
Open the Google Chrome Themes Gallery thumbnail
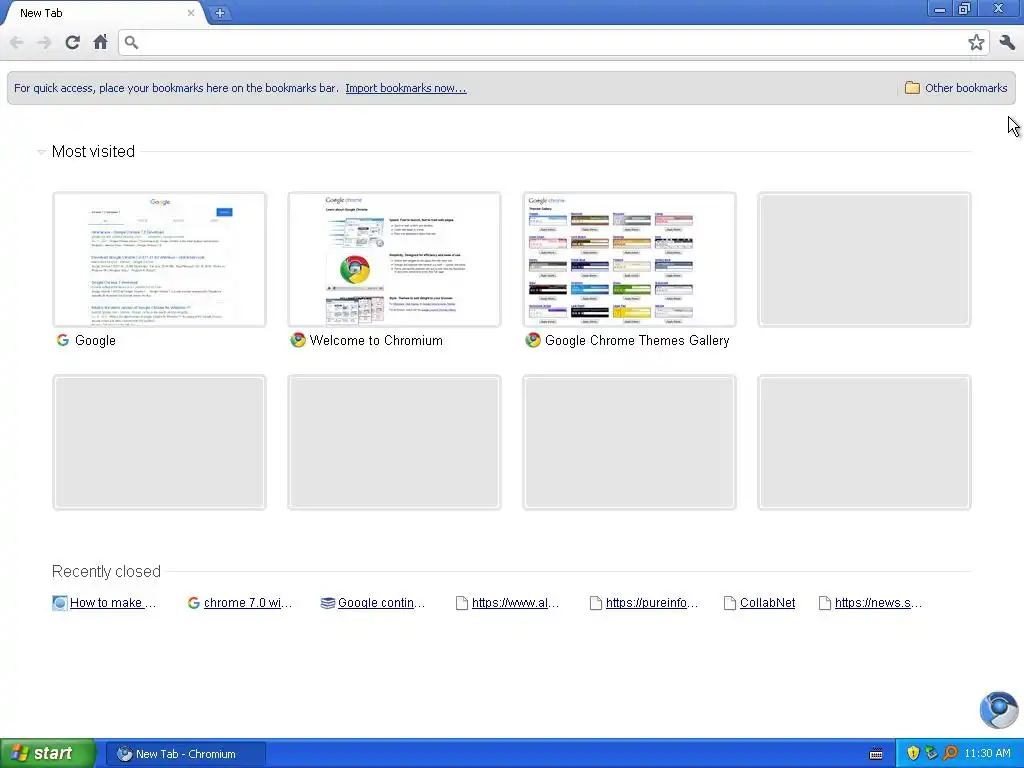point(630,259)
